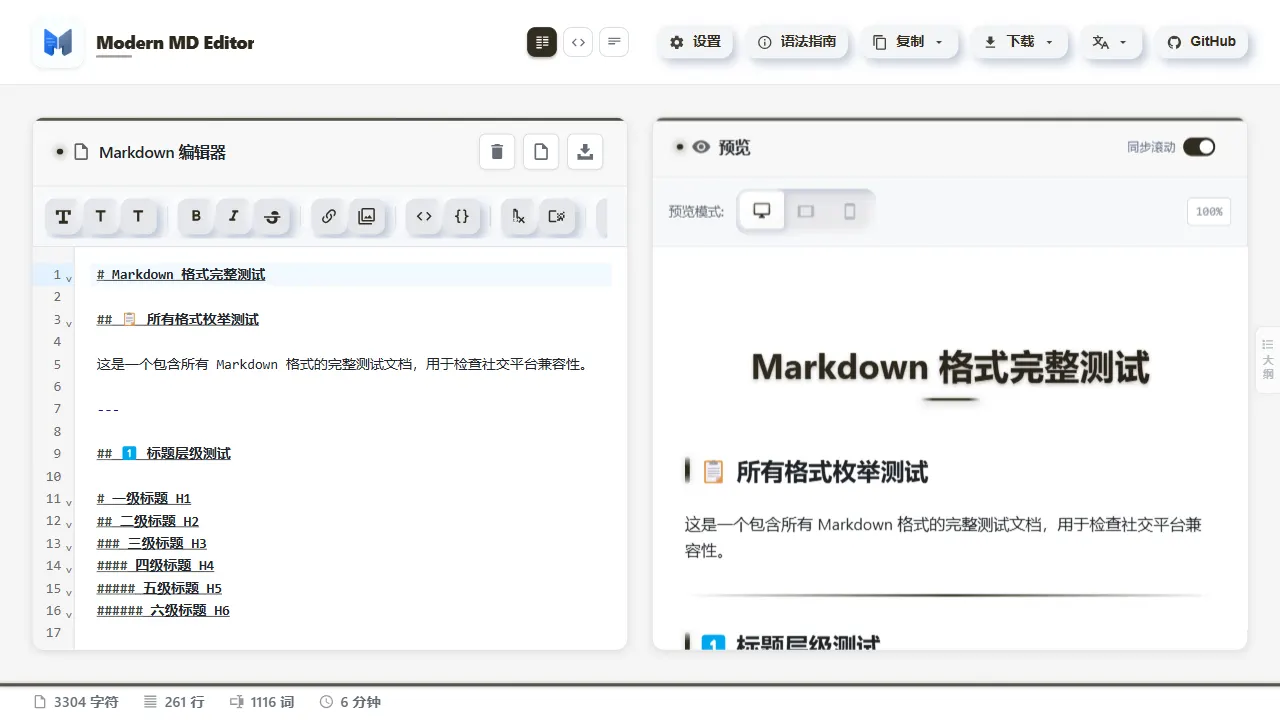Click editor line '### 三级标题 H3'
The image size is (1280, 720).
(152, 543)
